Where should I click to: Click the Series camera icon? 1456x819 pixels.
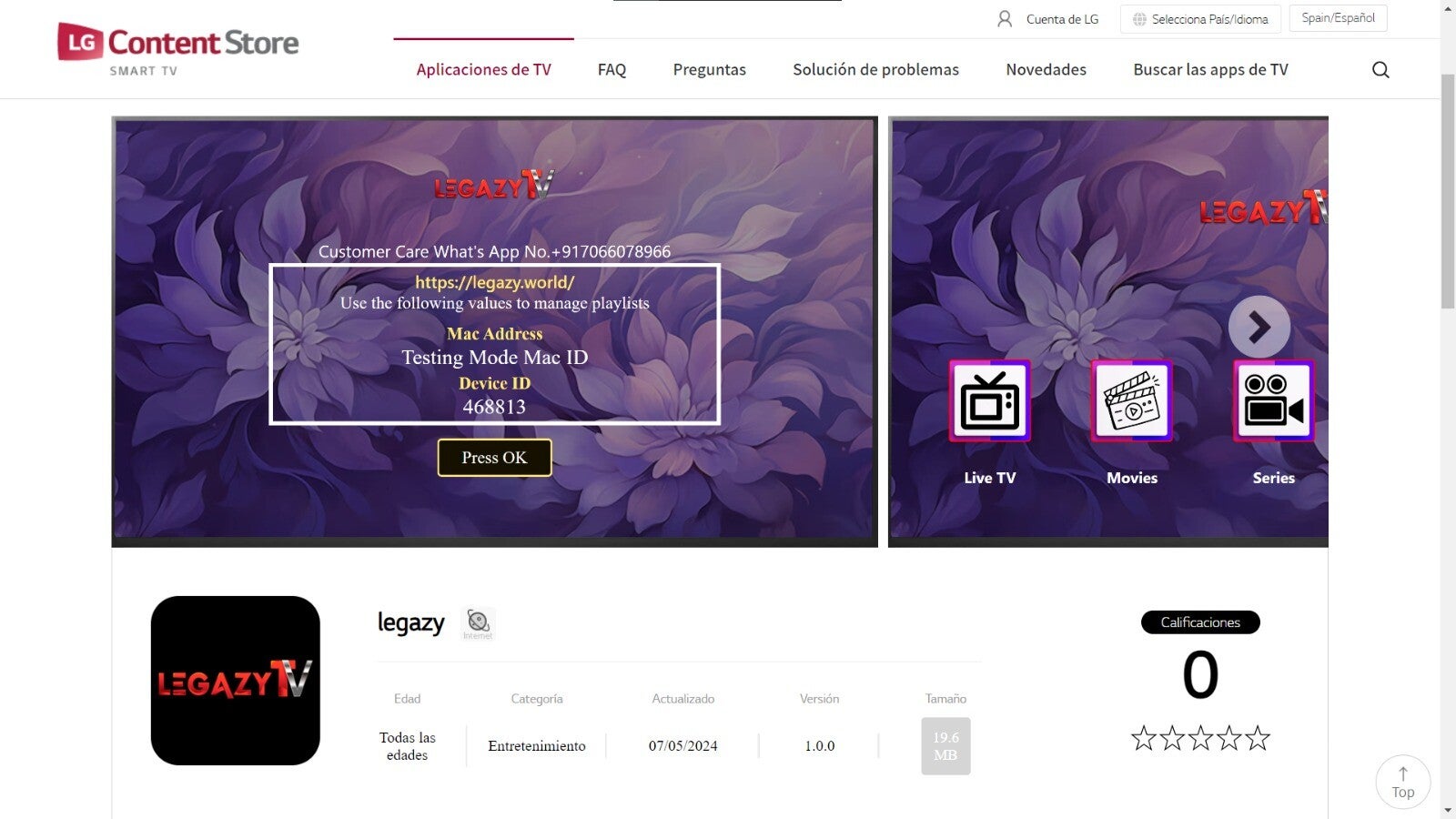pos(1274,401)
